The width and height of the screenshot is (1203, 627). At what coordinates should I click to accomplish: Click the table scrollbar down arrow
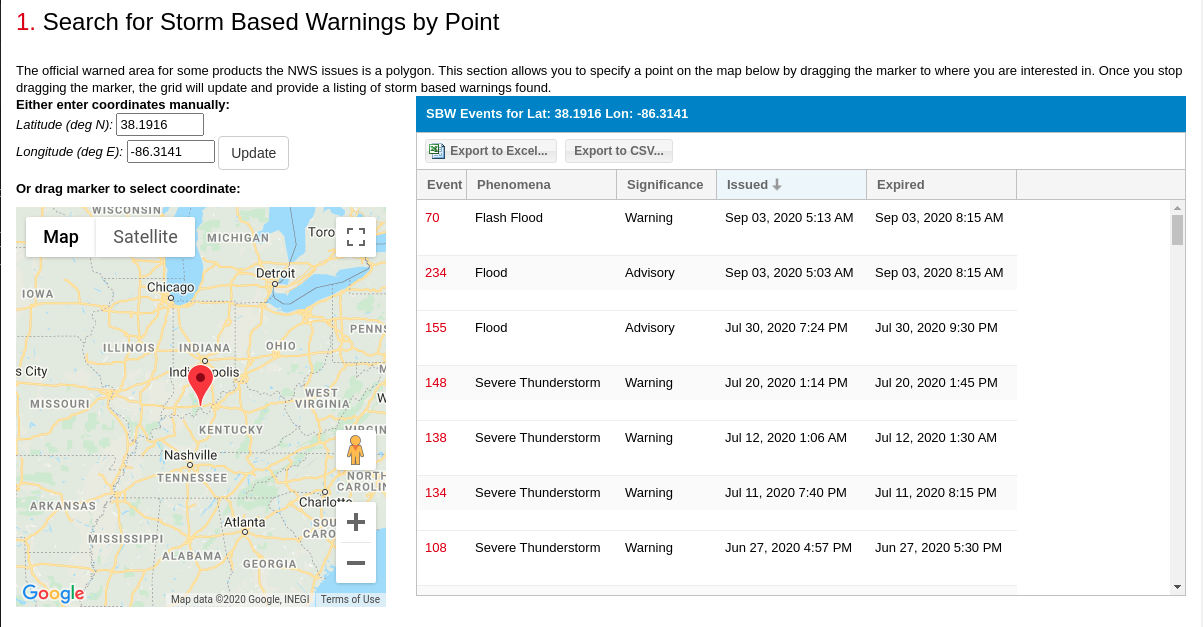[x=1177, y=587]
